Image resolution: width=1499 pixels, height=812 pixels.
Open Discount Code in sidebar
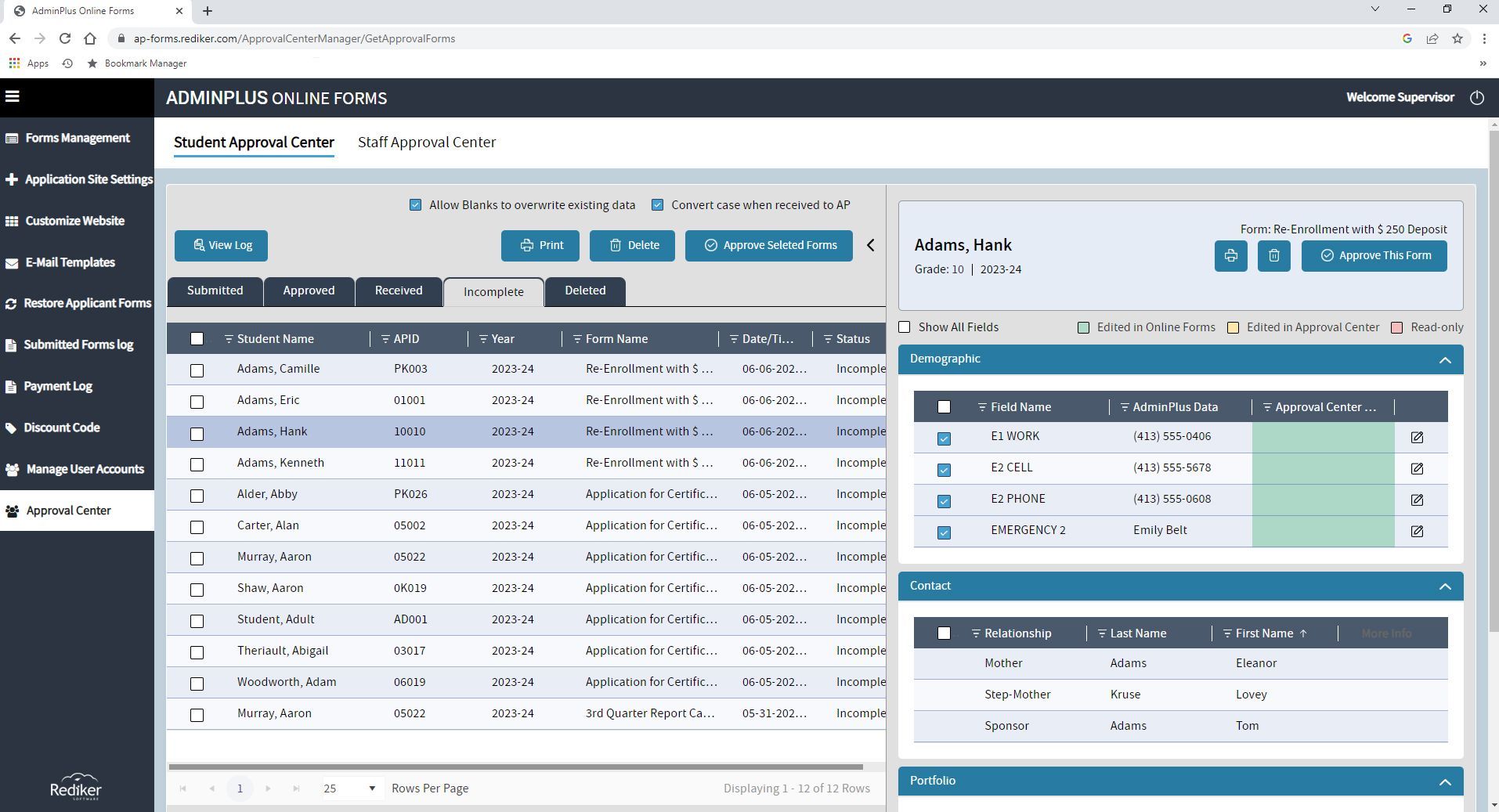77,428
